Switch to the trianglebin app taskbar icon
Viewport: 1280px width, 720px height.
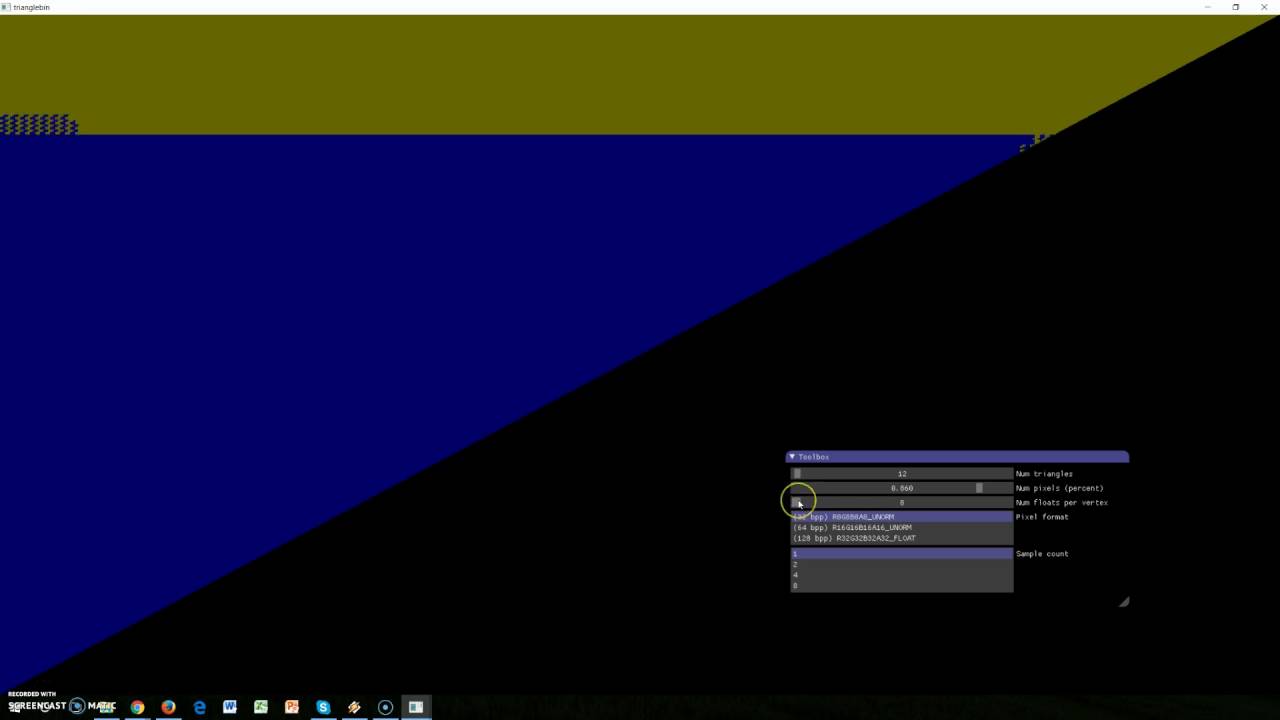point(416,707)
